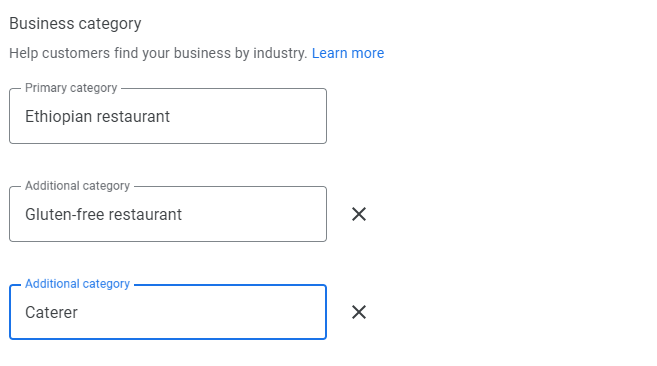Click the Business category heading

click(75, 24)
